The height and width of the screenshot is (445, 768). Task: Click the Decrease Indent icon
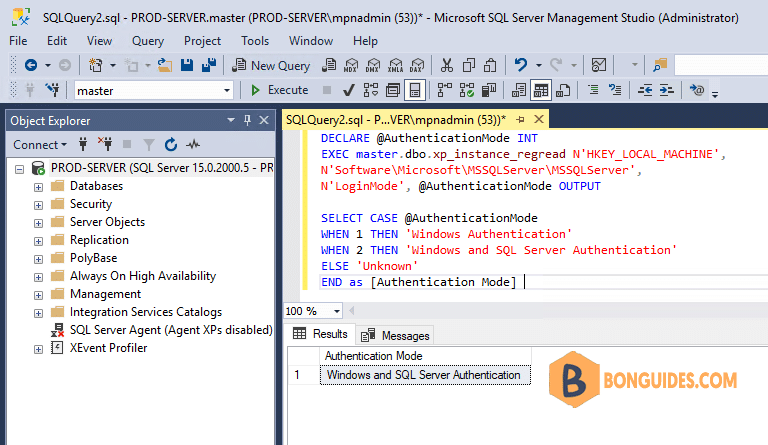tap(645, 90)
